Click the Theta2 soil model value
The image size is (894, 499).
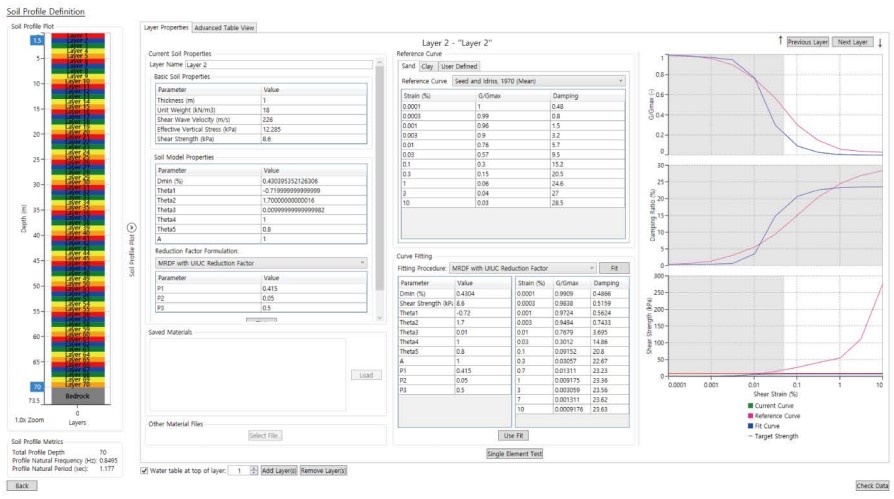pyautogui.click(x=314, y=200)
